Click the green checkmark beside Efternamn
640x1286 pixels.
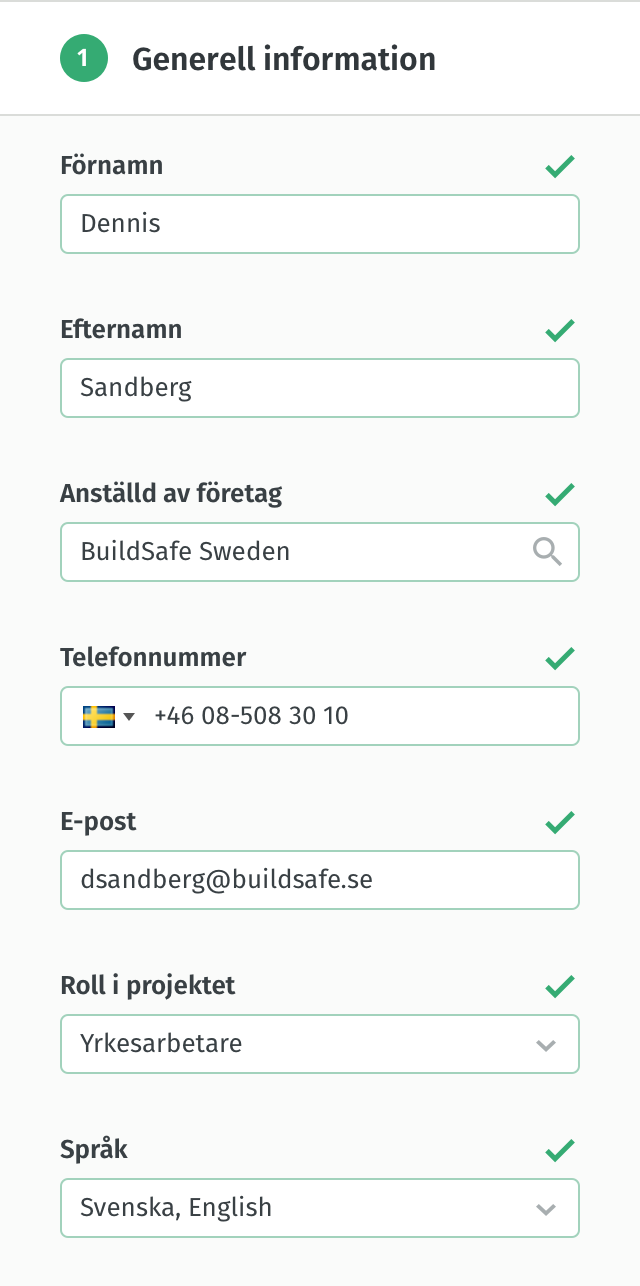pos(560,330)
